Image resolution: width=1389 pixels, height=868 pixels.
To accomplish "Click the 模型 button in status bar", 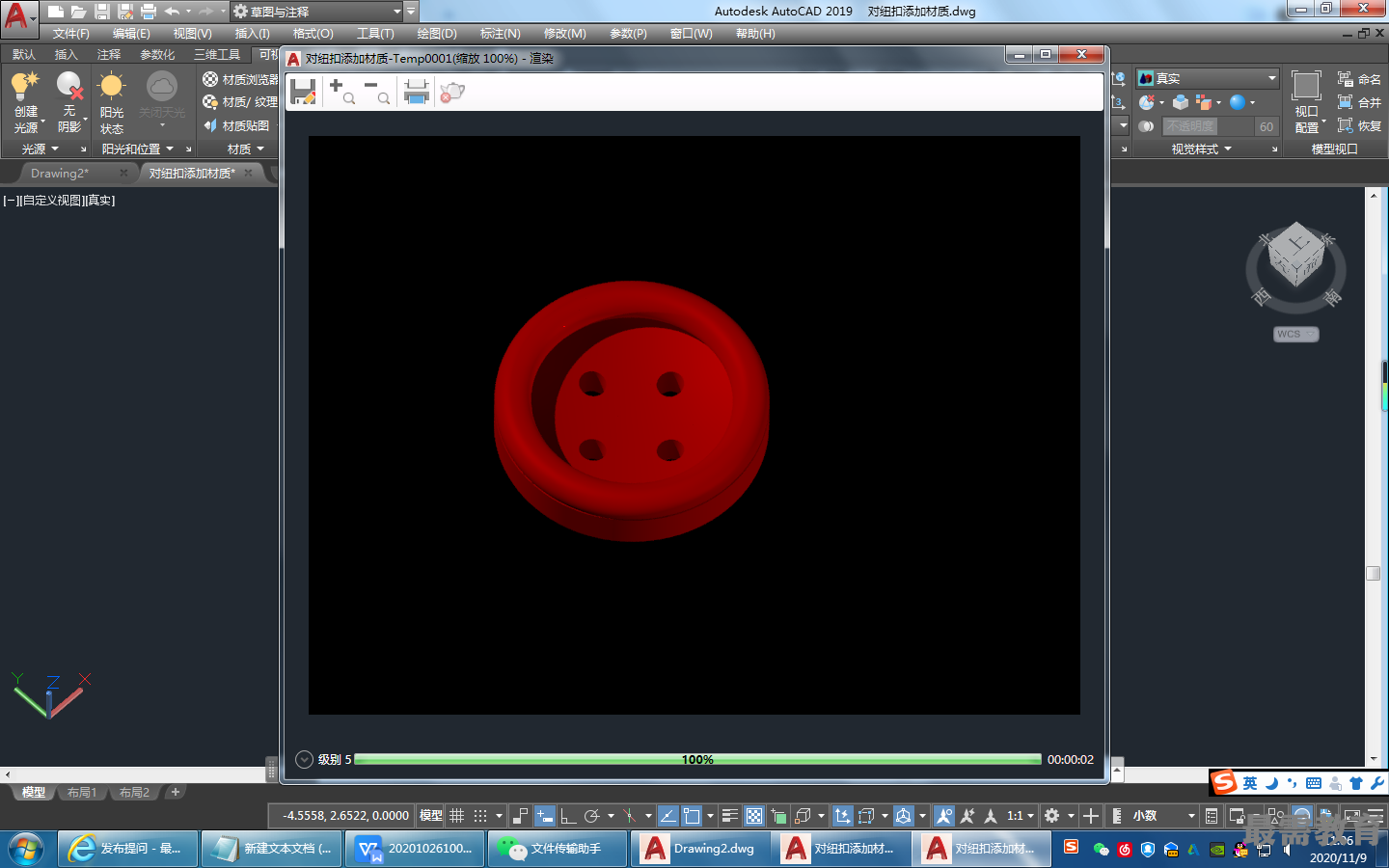I will pos(430,815).
